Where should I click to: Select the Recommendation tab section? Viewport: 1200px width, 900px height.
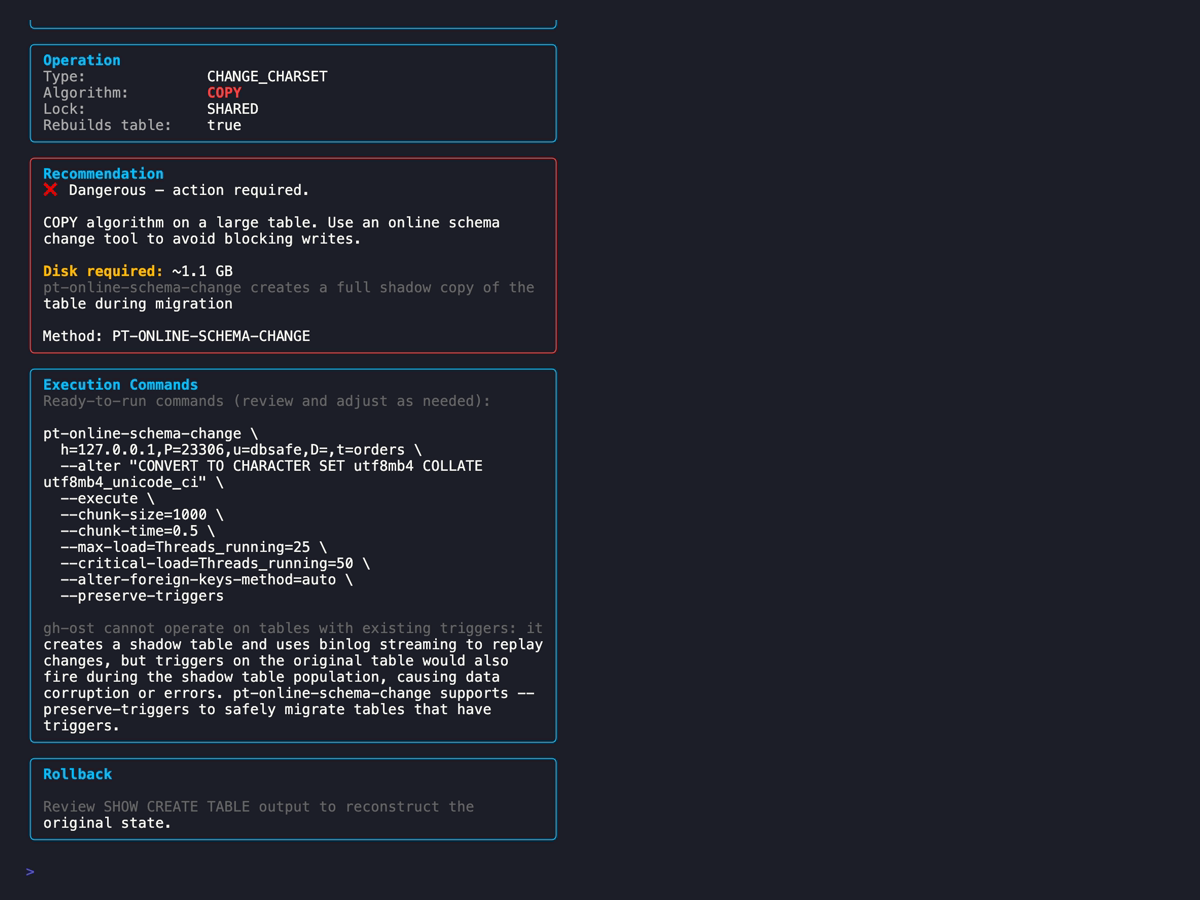(x=103, y=173)
